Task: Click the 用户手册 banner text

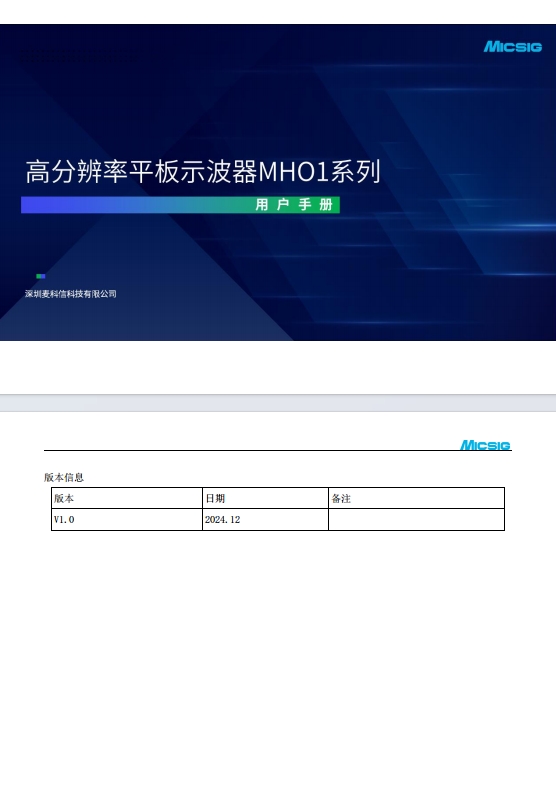Action: pyautogui.click(x=294, y=205)
